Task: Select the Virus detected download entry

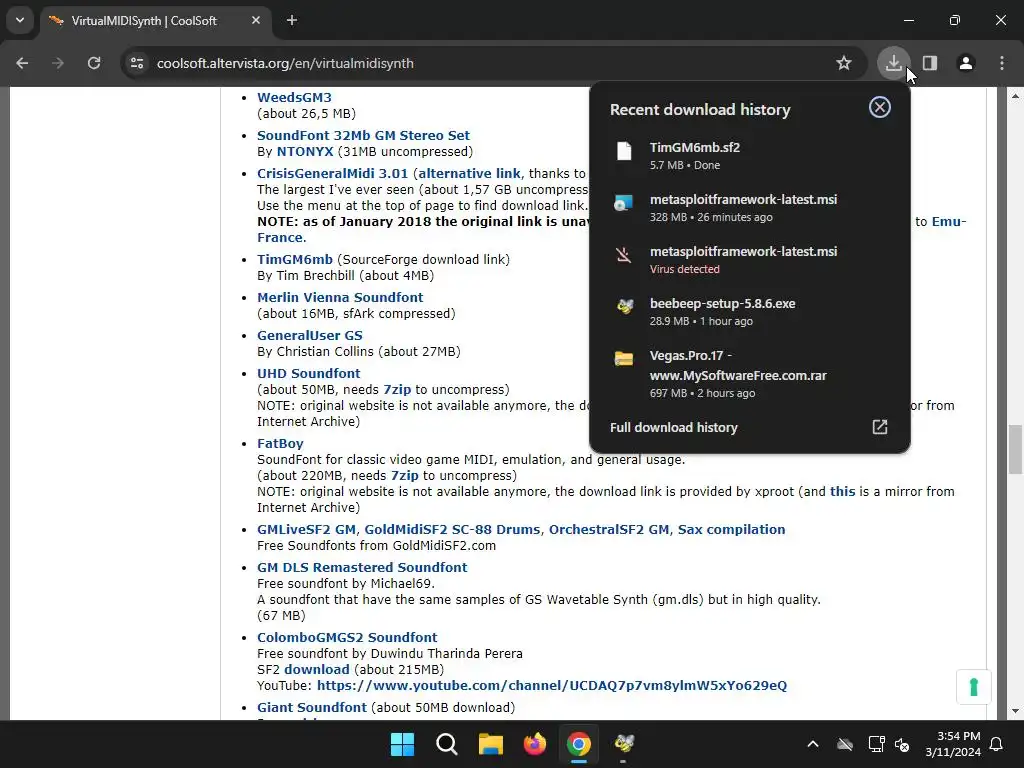Action: (749, 259)
